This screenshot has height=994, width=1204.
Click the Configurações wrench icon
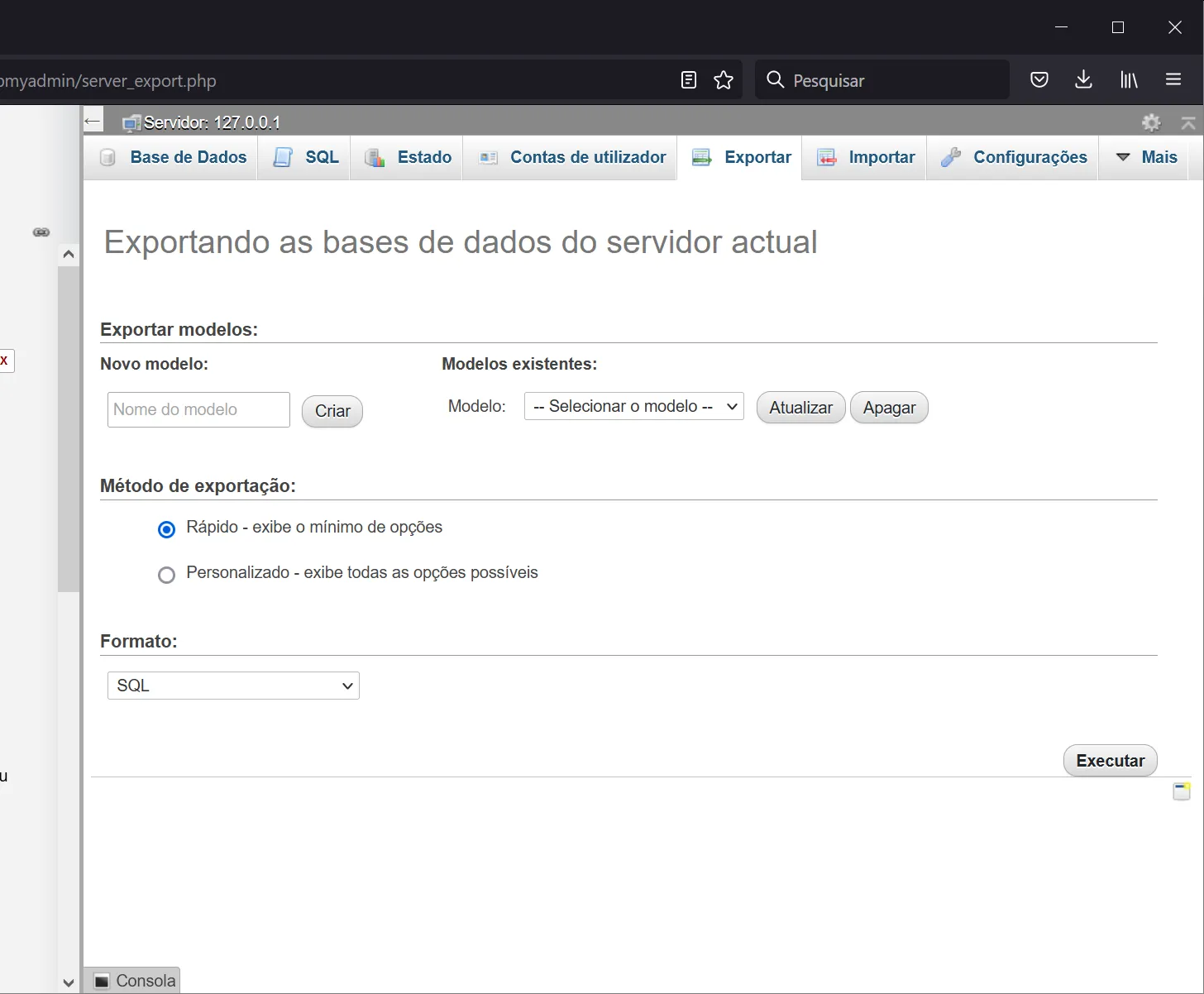951,157
